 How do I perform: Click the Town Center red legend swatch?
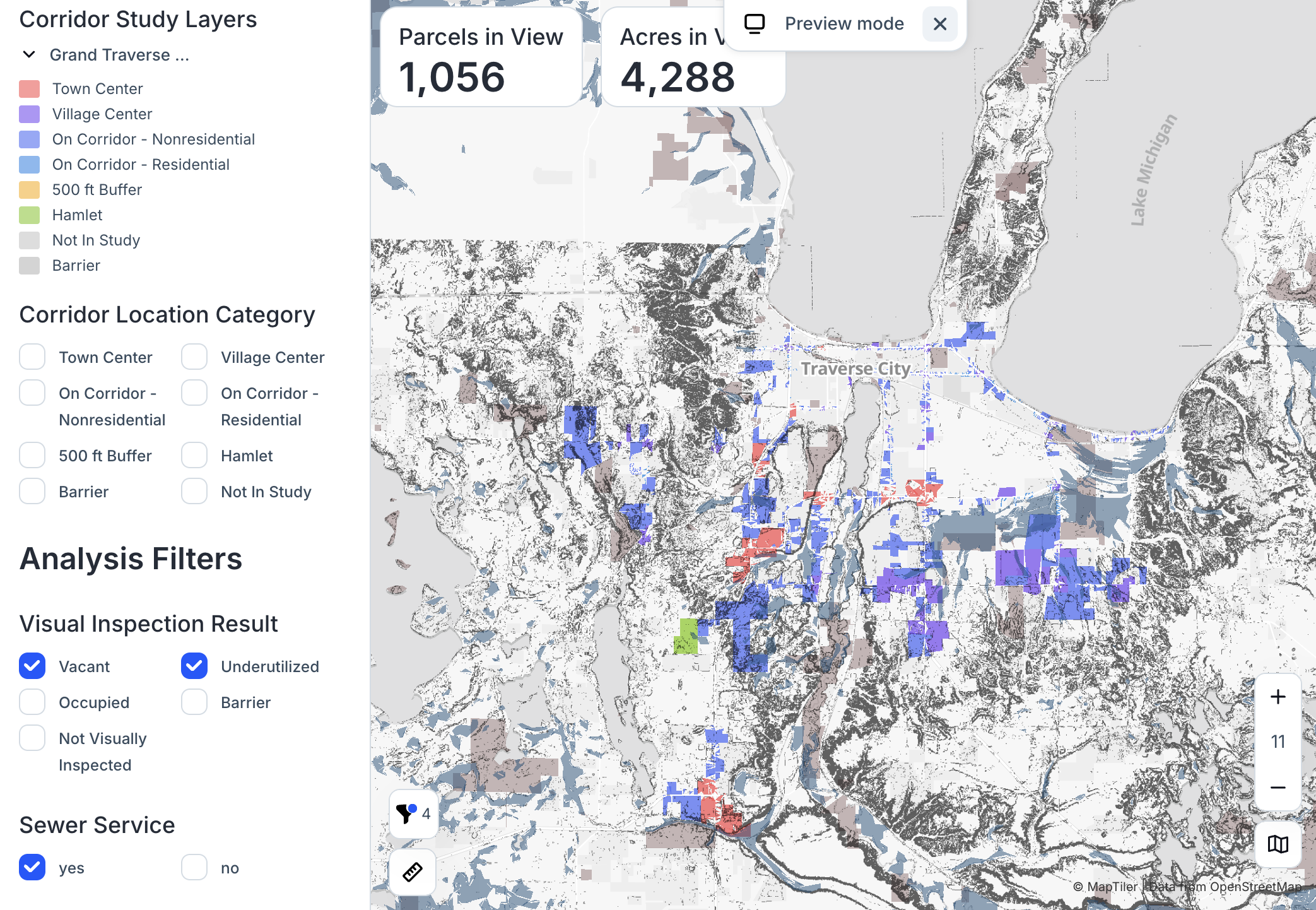click(30, 89)
